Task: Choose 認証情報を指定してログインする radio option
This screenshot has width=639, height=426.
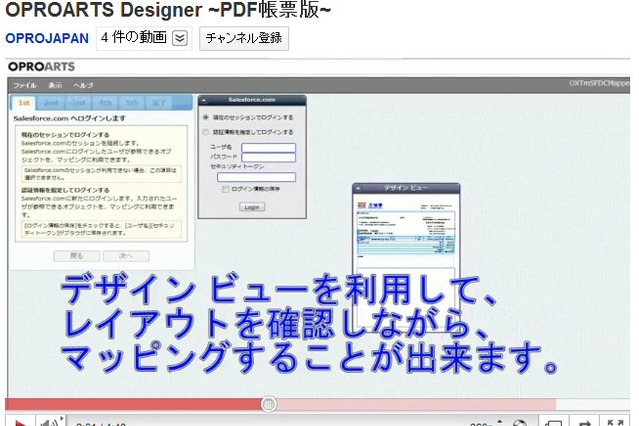Action: click(x=206, y=132)
